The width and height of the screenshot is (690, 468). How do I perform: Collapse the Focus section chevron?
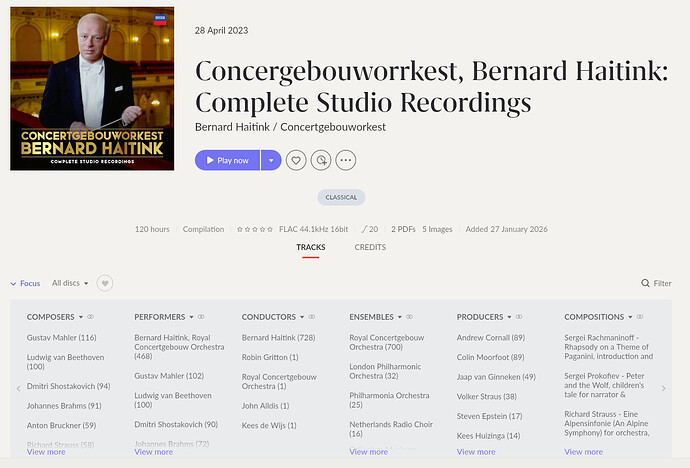(13, 284)
